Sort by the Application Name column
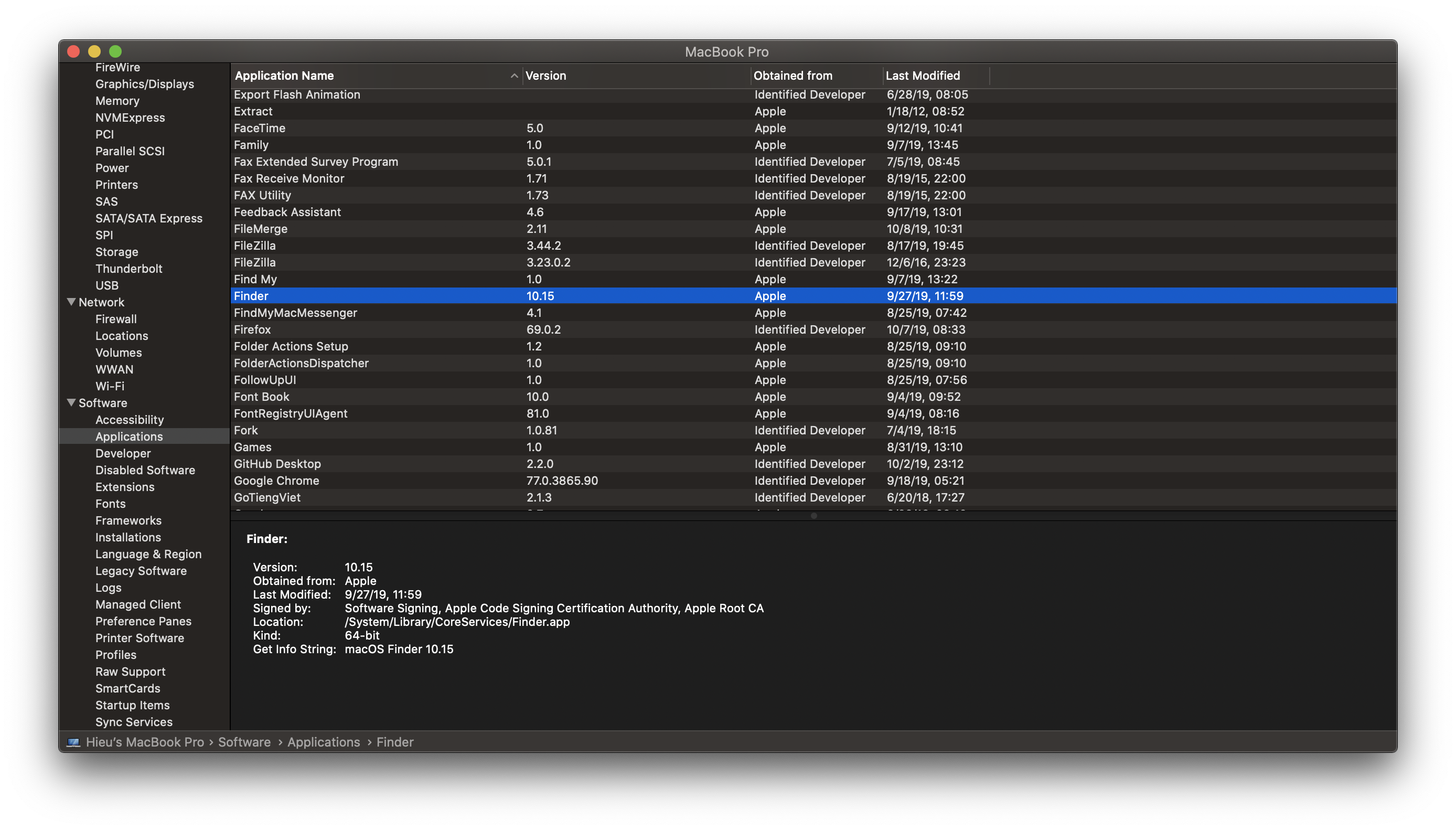The height and width of the screenshot is (830, 1456). point(376,75)
